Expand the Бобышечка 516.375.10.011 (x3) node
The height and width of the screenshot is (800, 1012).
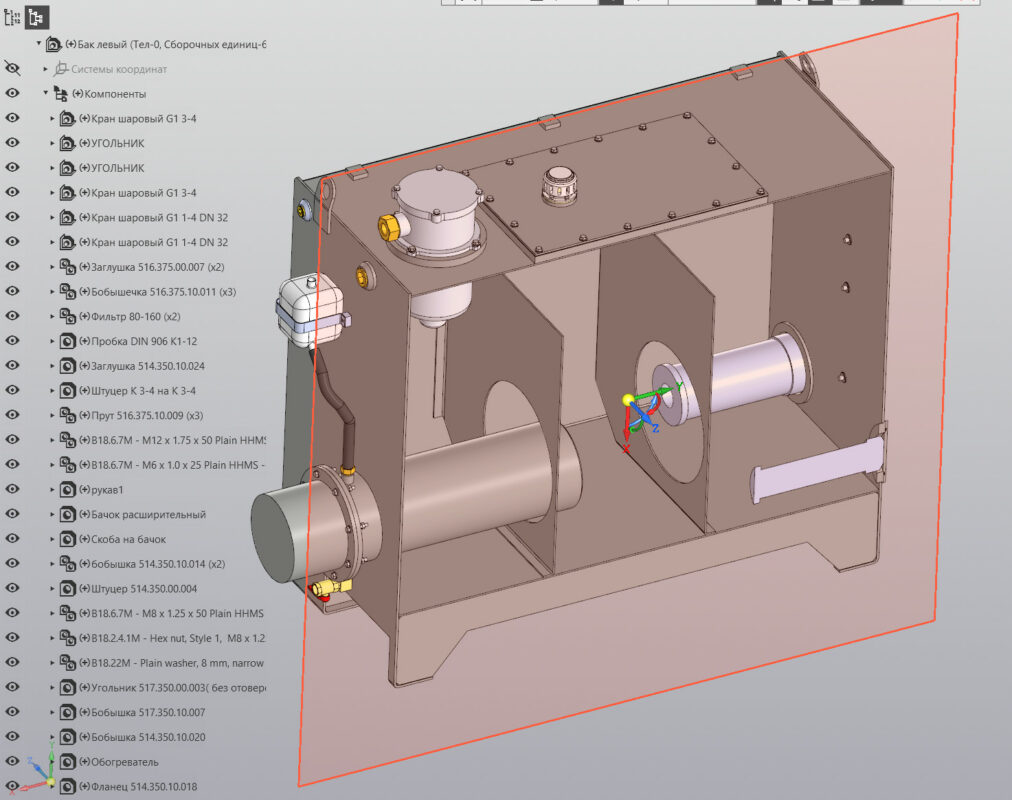[52, 292]
